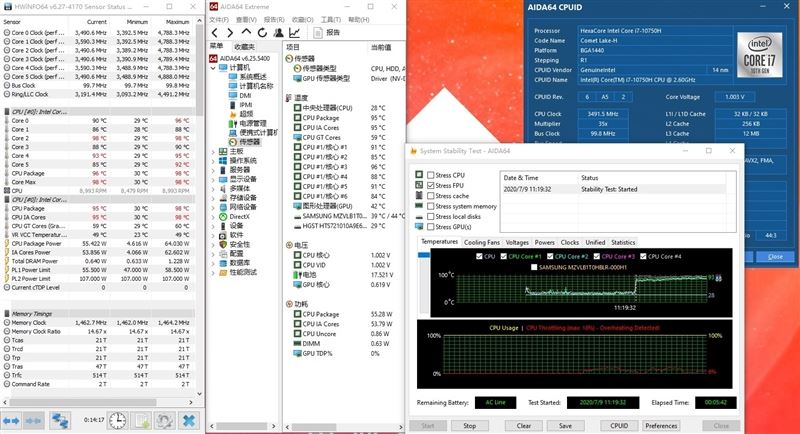Open HWiNFO sensor settings gear icon

click(165, 421)
